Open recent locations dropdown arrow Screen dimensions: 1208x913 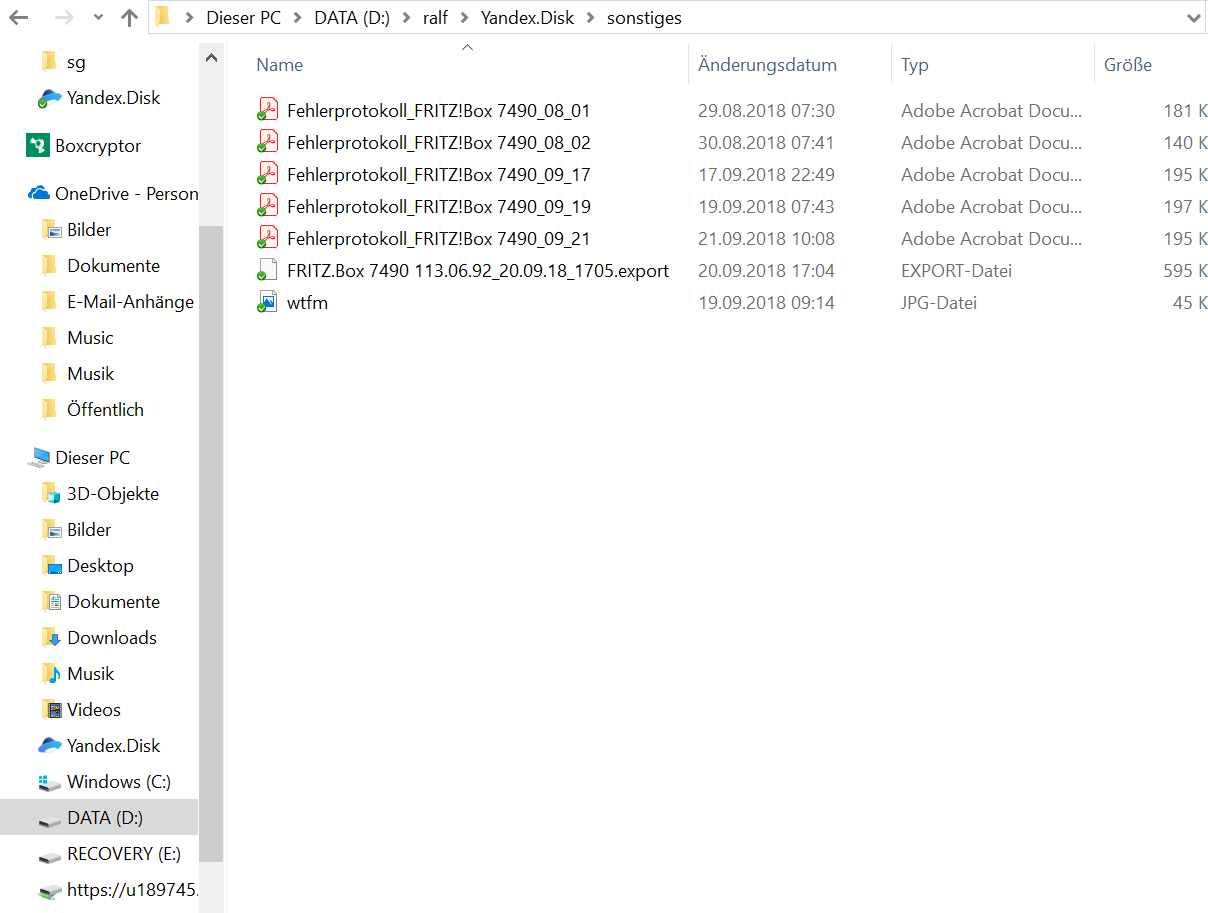pos(97,19)
